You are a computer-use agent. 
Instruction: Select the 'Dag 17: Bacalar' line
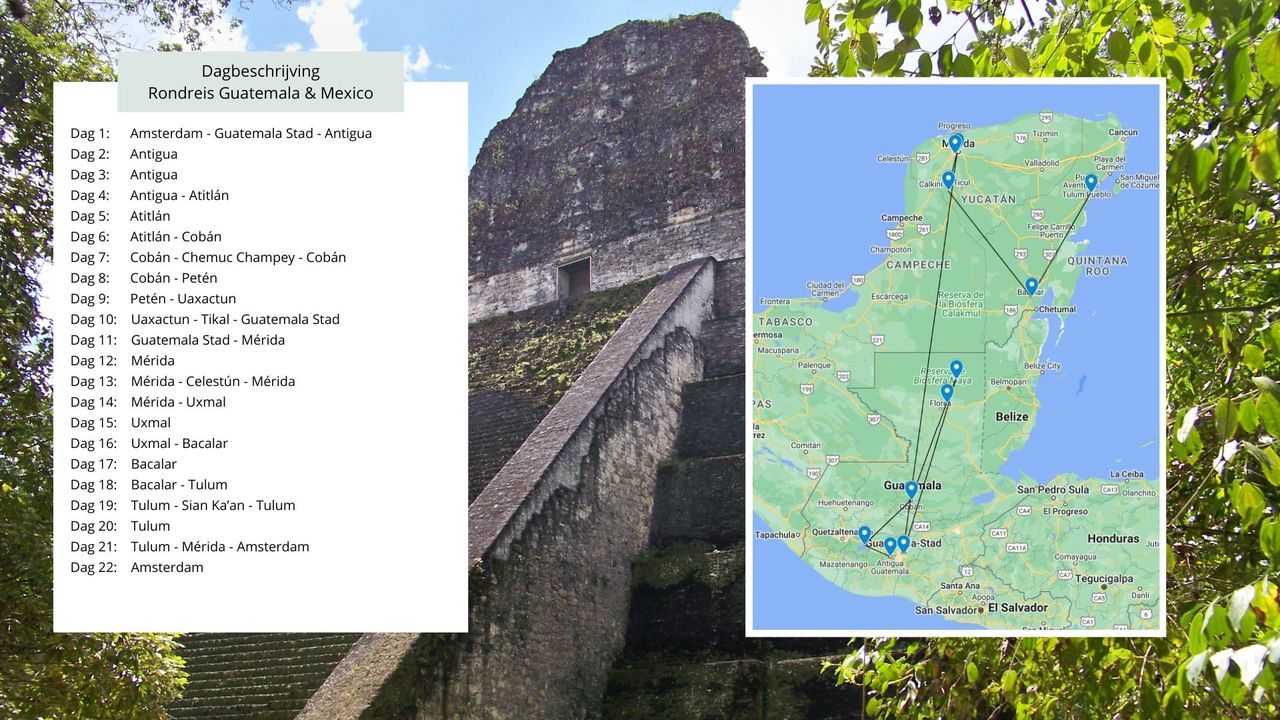[124, 464]
